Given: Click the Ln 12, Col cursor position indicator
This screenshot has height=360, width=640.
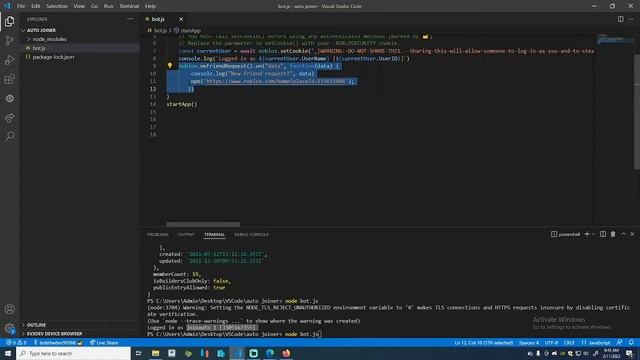Looking at the screenshot, I should click(x=484, y=342).
